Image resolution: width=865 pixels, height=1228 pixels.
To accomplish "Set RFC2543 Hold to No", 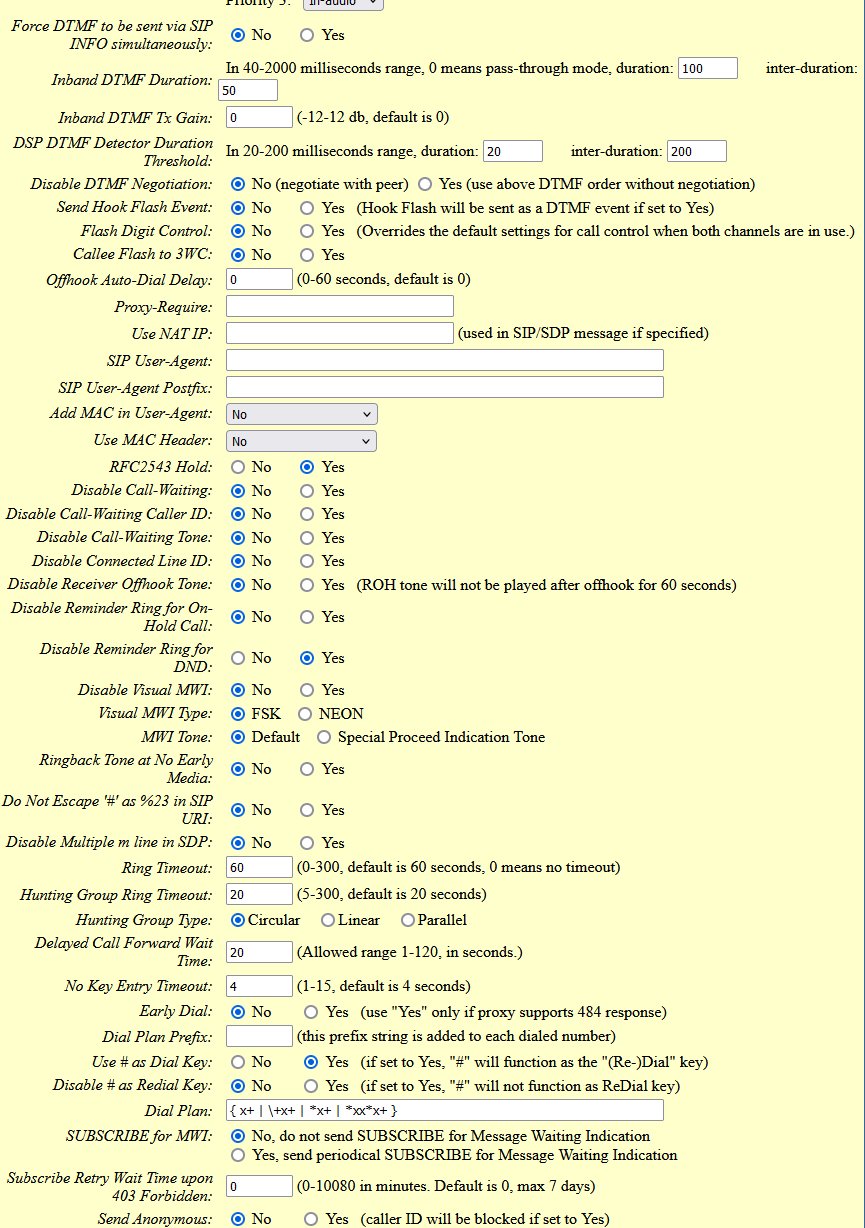I will 238,467.
